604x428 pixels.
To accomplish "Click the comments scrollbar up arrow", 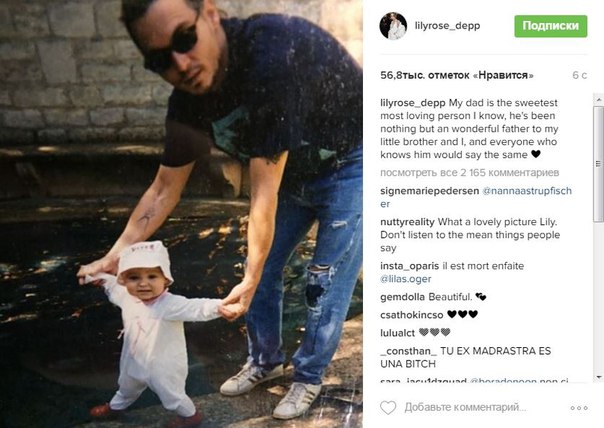I will pos(598,99).
